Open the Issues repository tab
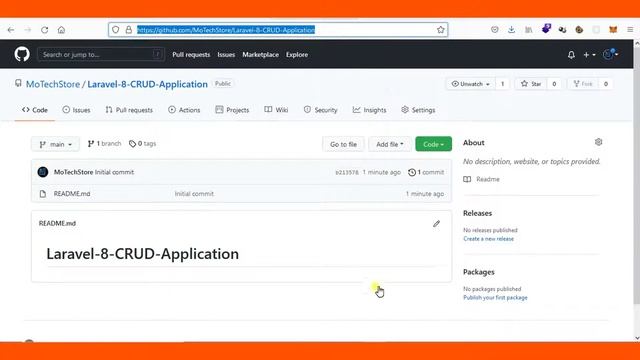The width and height of the screenshot is (640, 360). pyautogui.click(x=76, y=110)
